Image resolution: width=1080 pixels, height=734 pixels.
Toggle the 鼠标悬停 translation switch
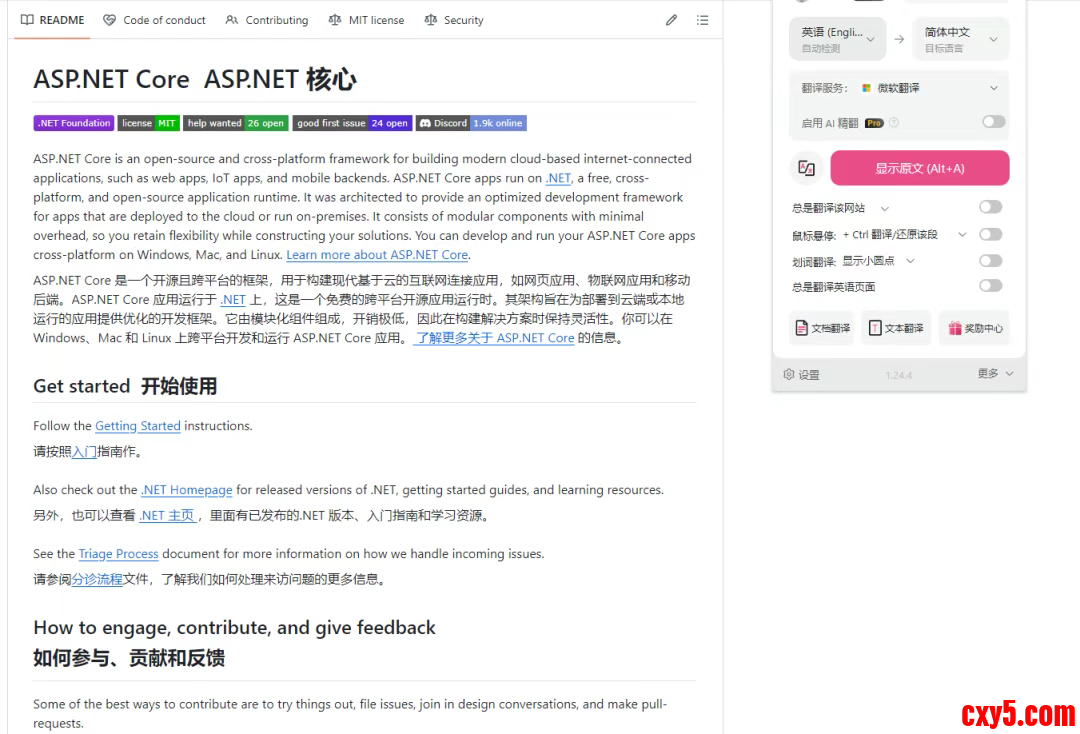point(990,234)
